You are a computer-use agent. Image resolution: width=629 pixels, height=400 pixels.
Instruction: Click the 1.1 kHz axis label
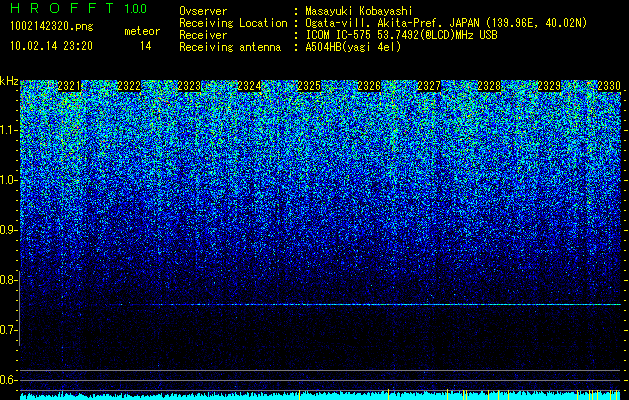click(7, 130)
